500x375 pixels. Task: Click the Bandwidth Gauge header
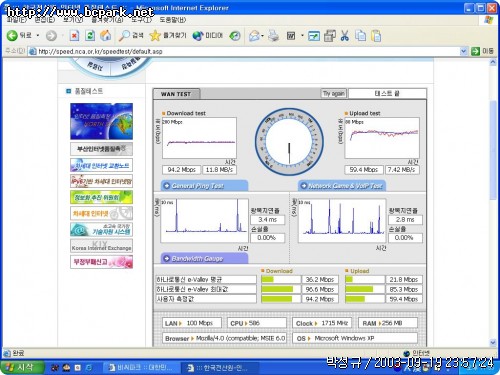point(205,258)
